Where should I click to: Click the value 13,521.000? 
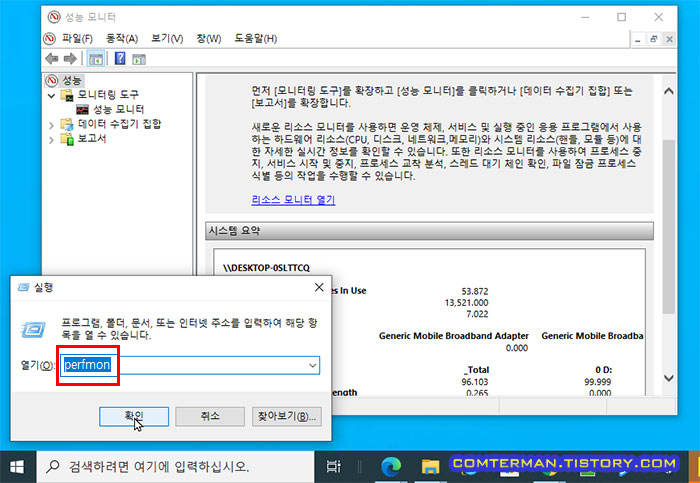click(466, 303)
